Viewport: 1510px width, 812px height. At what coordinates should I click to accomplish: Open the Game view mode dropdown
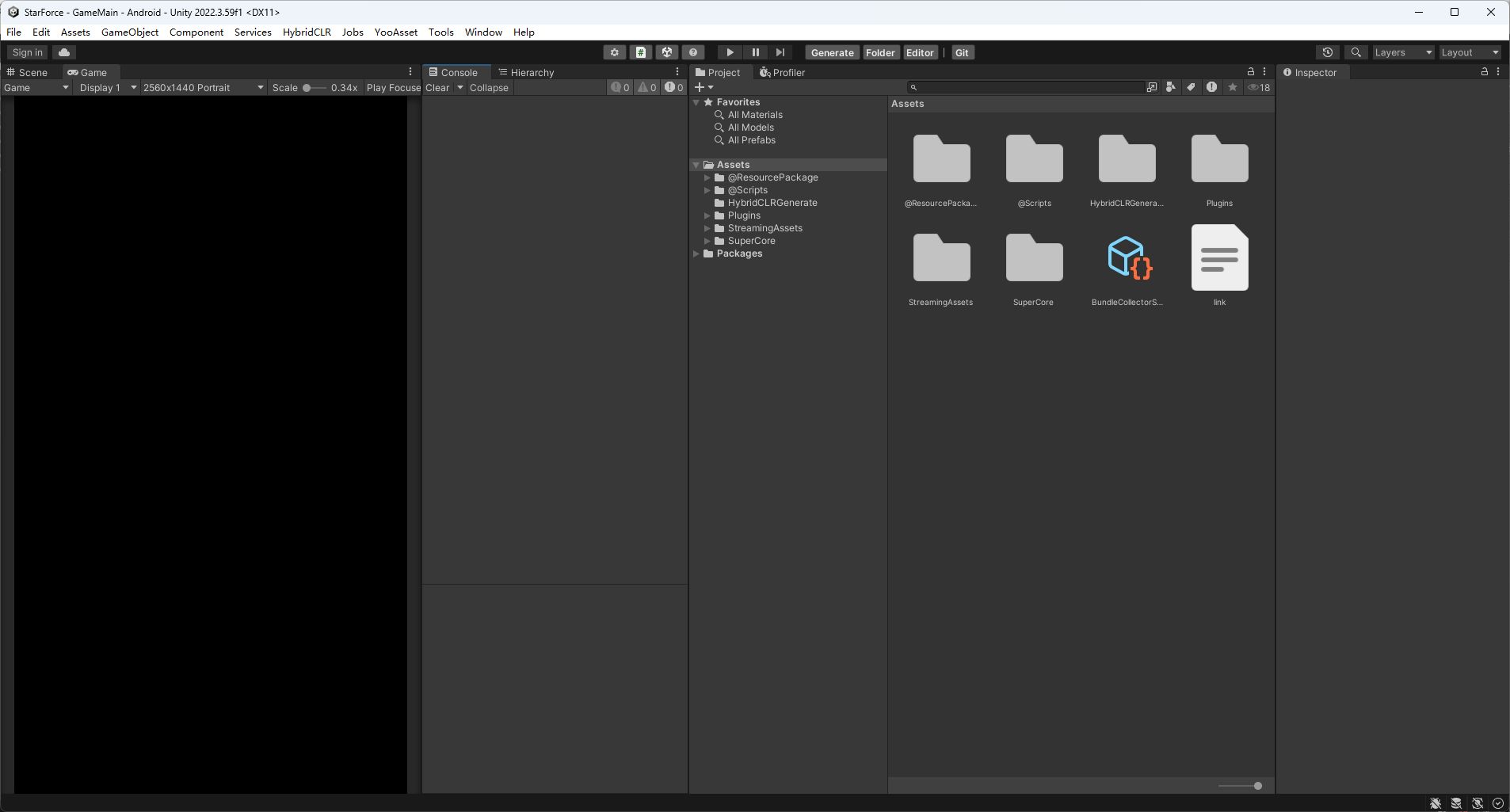tap(36, 88)
